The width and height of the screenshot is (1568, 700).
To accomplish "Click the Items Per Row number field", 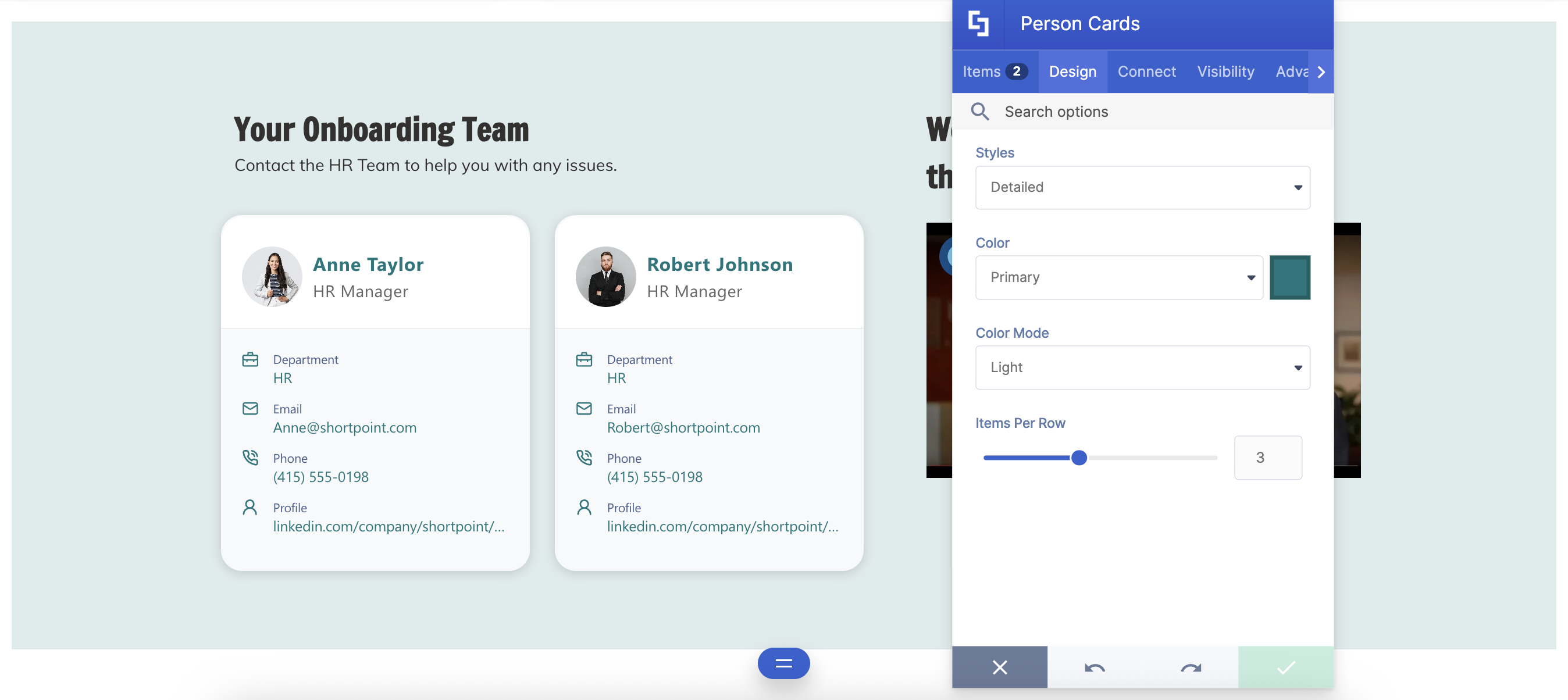I will click(x=1267, y=457).
